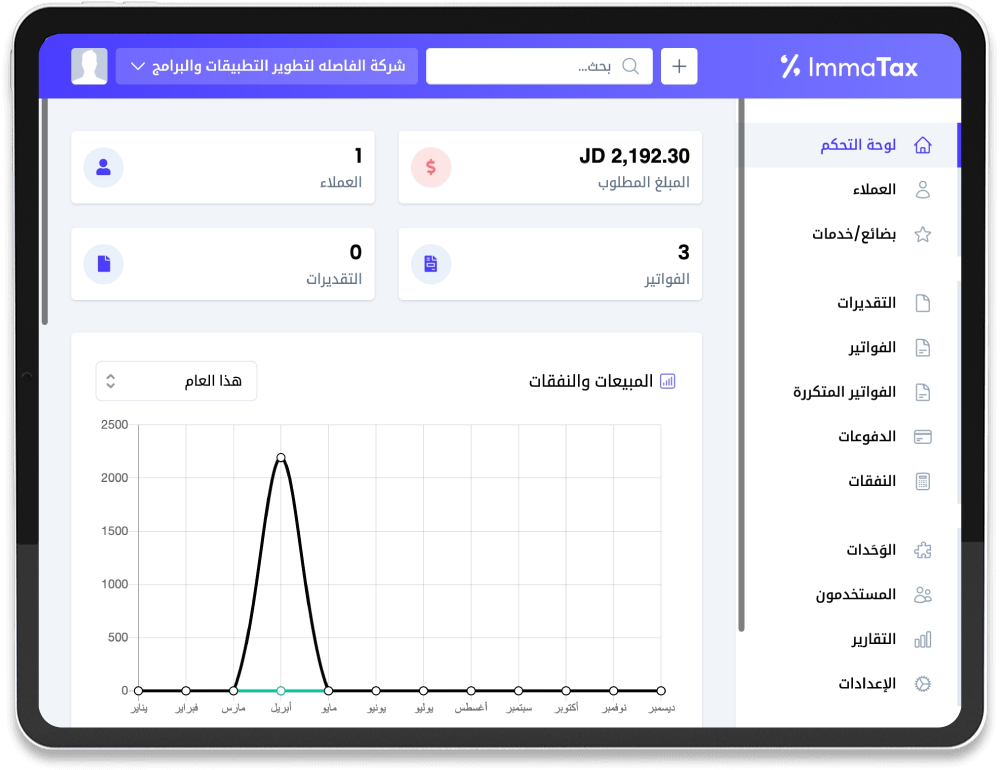Image resolution: width=1000 pixels, height=770 pixels.
Task: Select المستخدمون from the sidebar
Action: click(x=855, y=595)
